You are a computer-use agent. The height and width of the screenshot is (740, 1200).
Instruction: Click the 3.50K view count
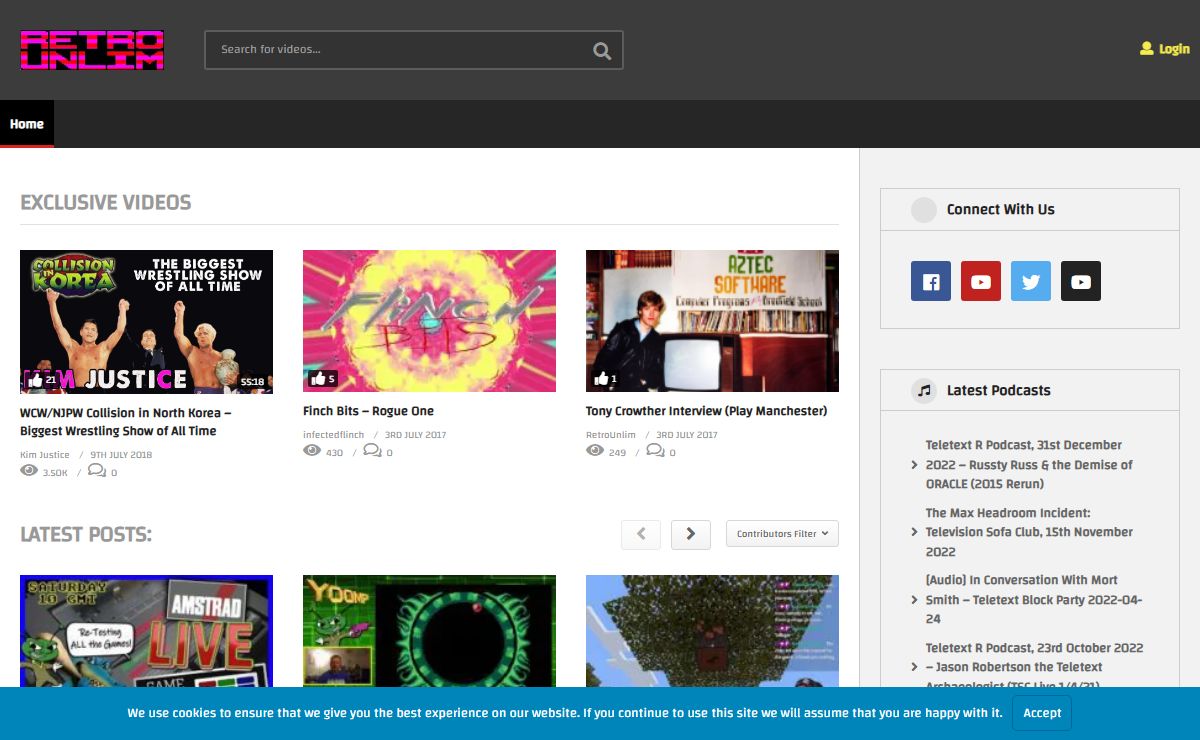coord(55,473)
